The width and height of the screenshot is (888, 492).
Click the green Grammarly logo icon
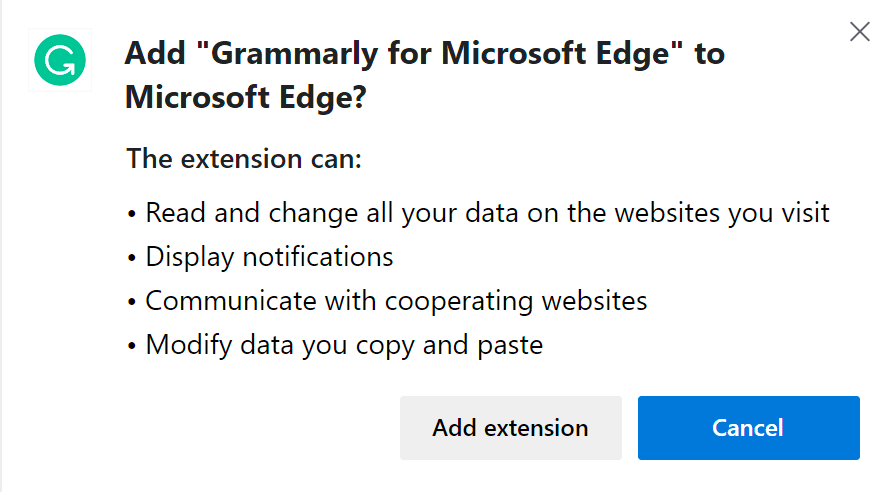tap(60, 62)
